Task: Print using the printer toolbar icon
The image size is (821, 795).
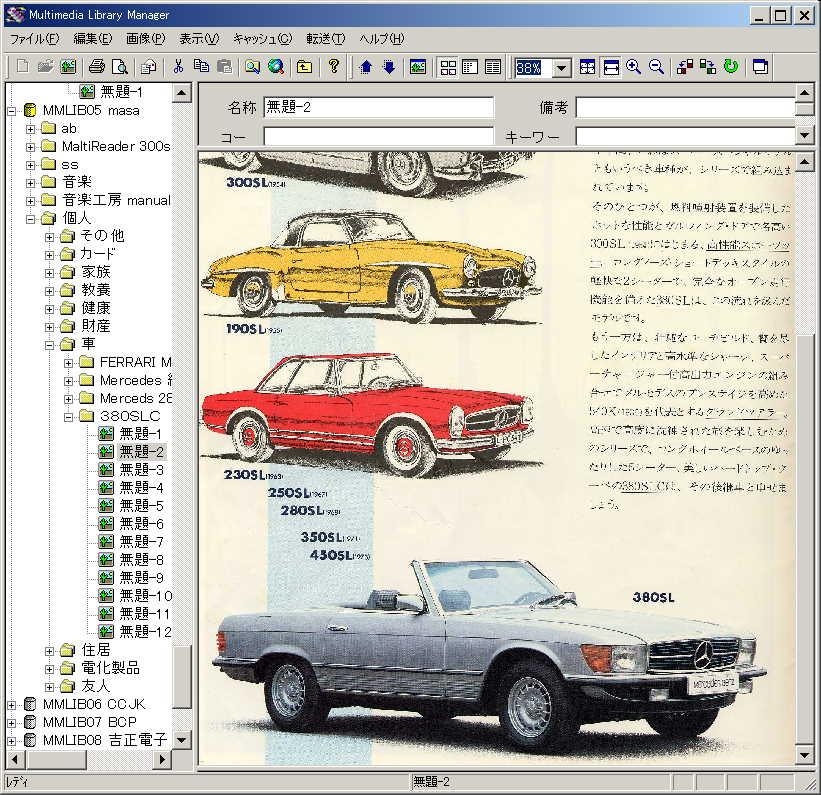Action: 97,67
